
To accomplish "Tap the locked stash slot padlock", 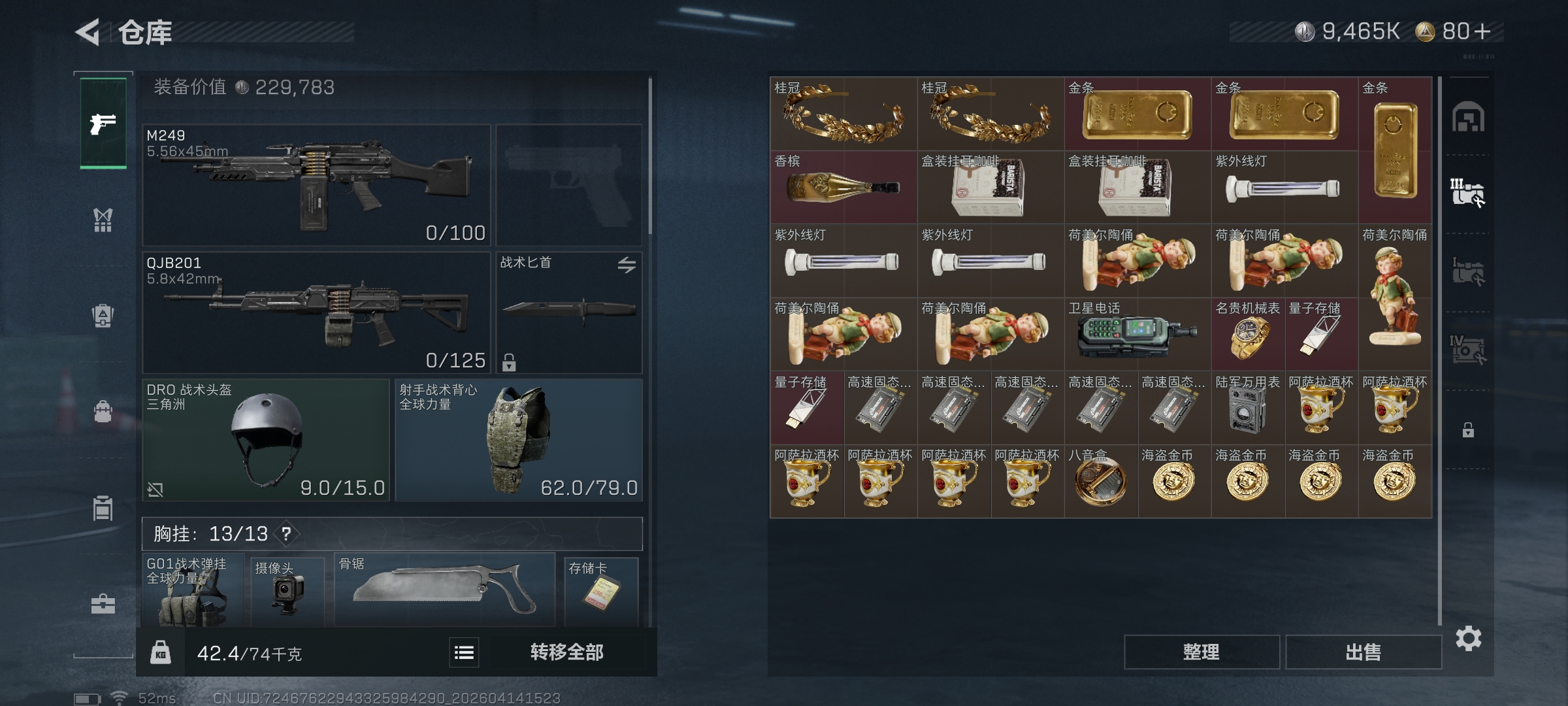I will pyautogui.click(x=1468, y=430).
